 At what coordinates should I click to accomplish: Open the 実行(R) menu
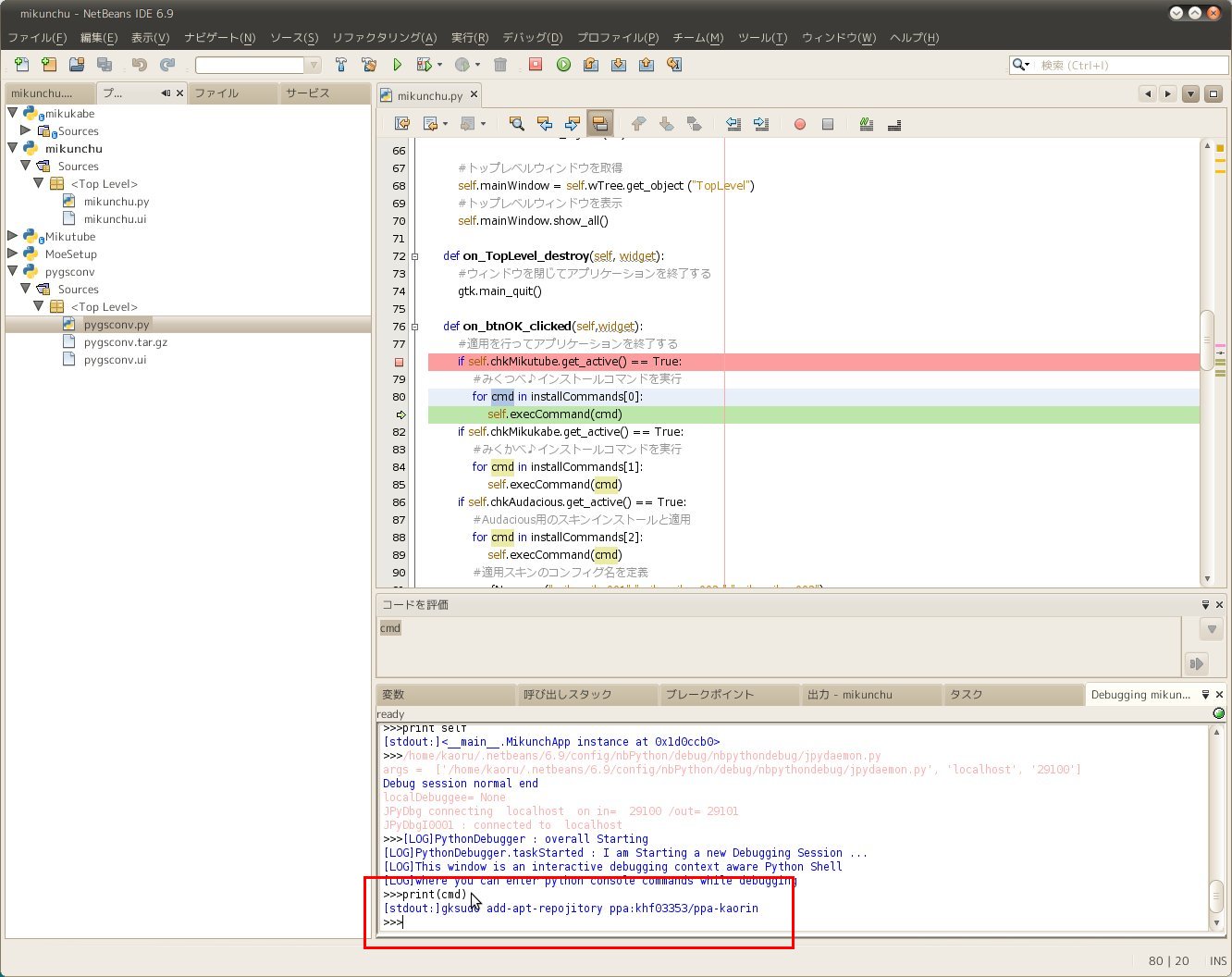click(470, 38)
